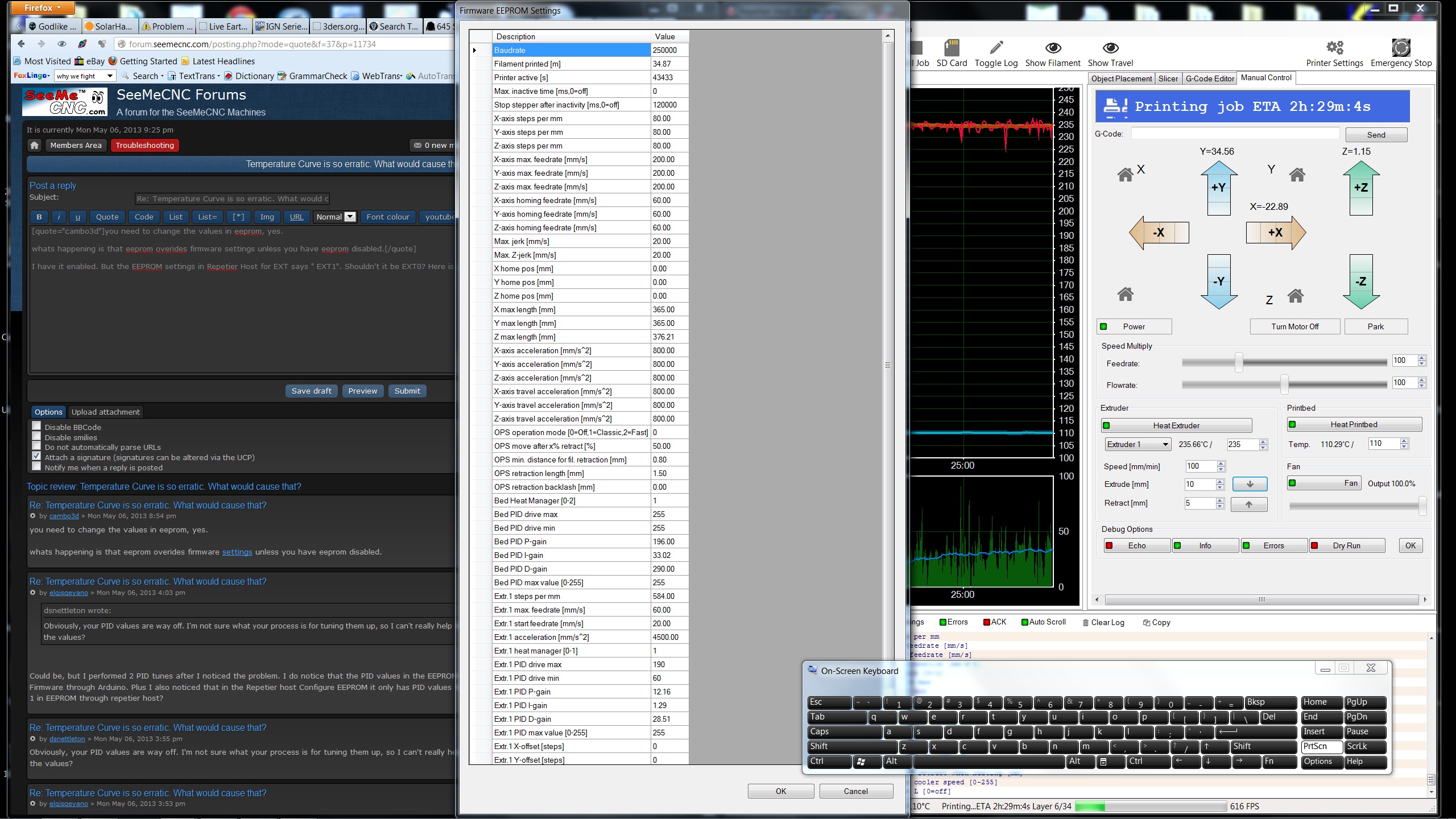Click the Show Travel eye icon
The image size is (1456, 819).
(1110, 48)
